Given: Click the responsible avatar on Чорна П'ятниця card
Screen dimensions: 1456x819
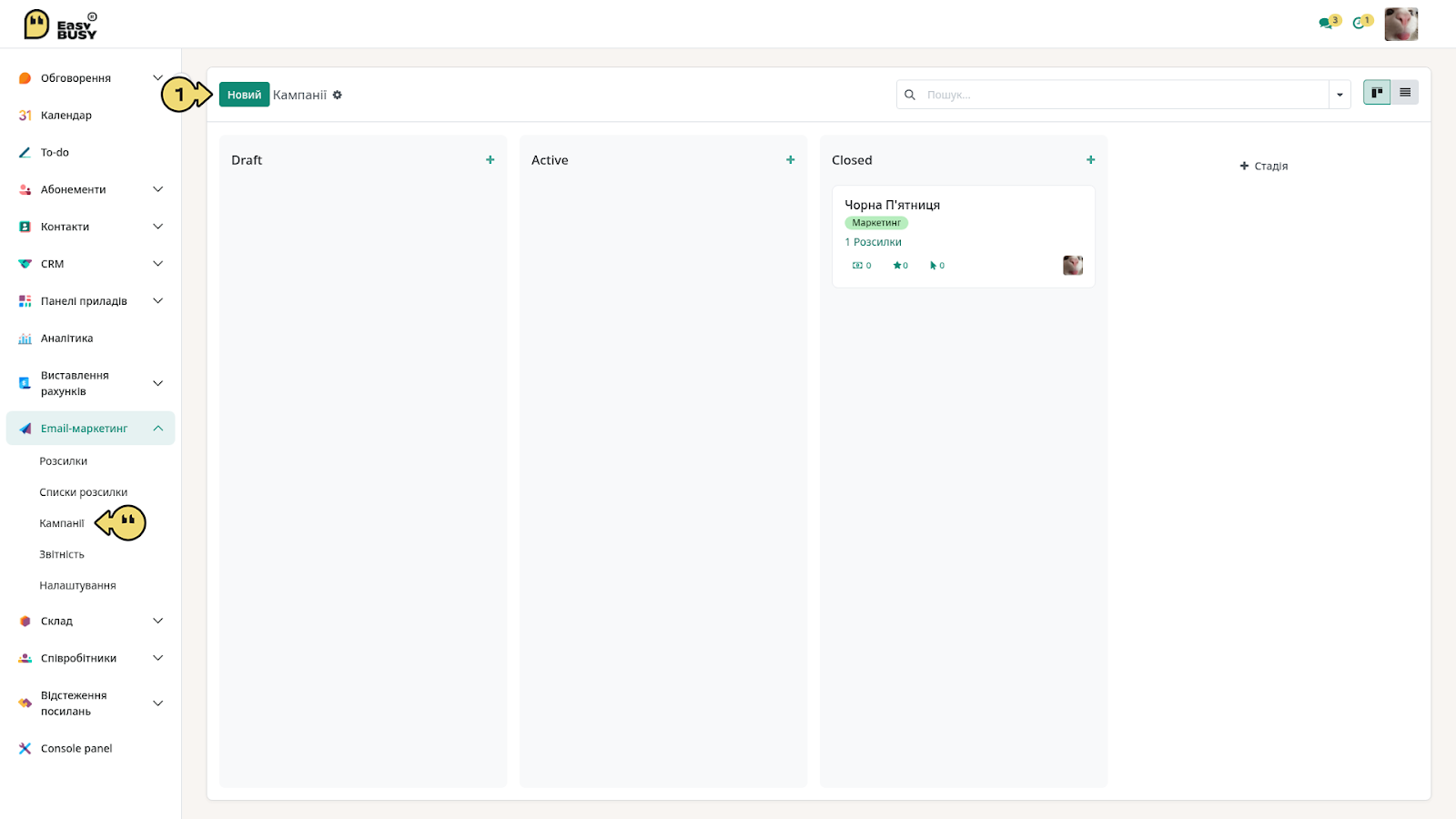Looking at the screenshot, I should 1073,266.
